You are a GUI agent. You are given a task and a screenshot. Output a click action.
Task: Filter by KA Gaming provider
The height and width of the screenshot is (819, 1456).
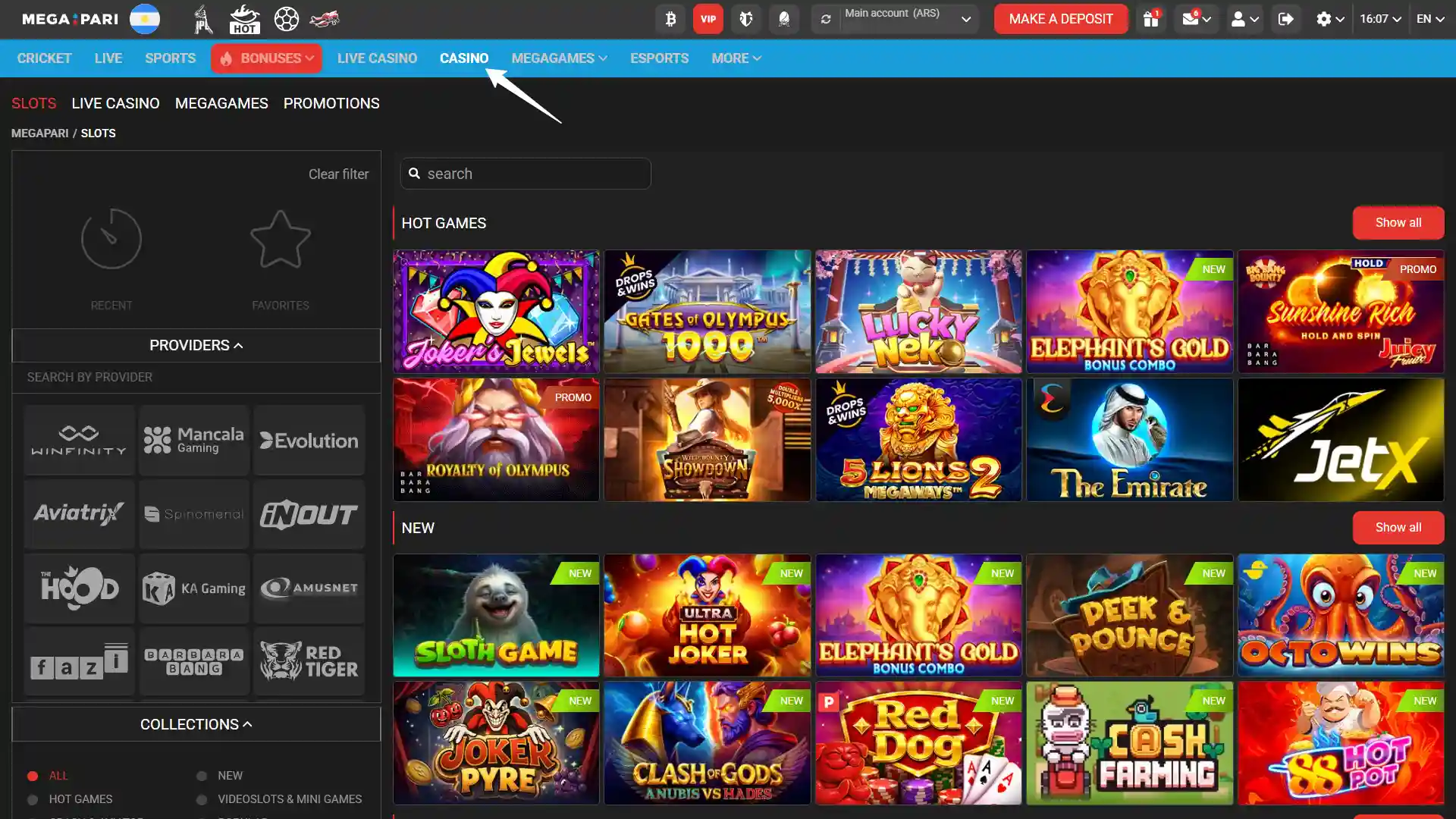[194, 588]
